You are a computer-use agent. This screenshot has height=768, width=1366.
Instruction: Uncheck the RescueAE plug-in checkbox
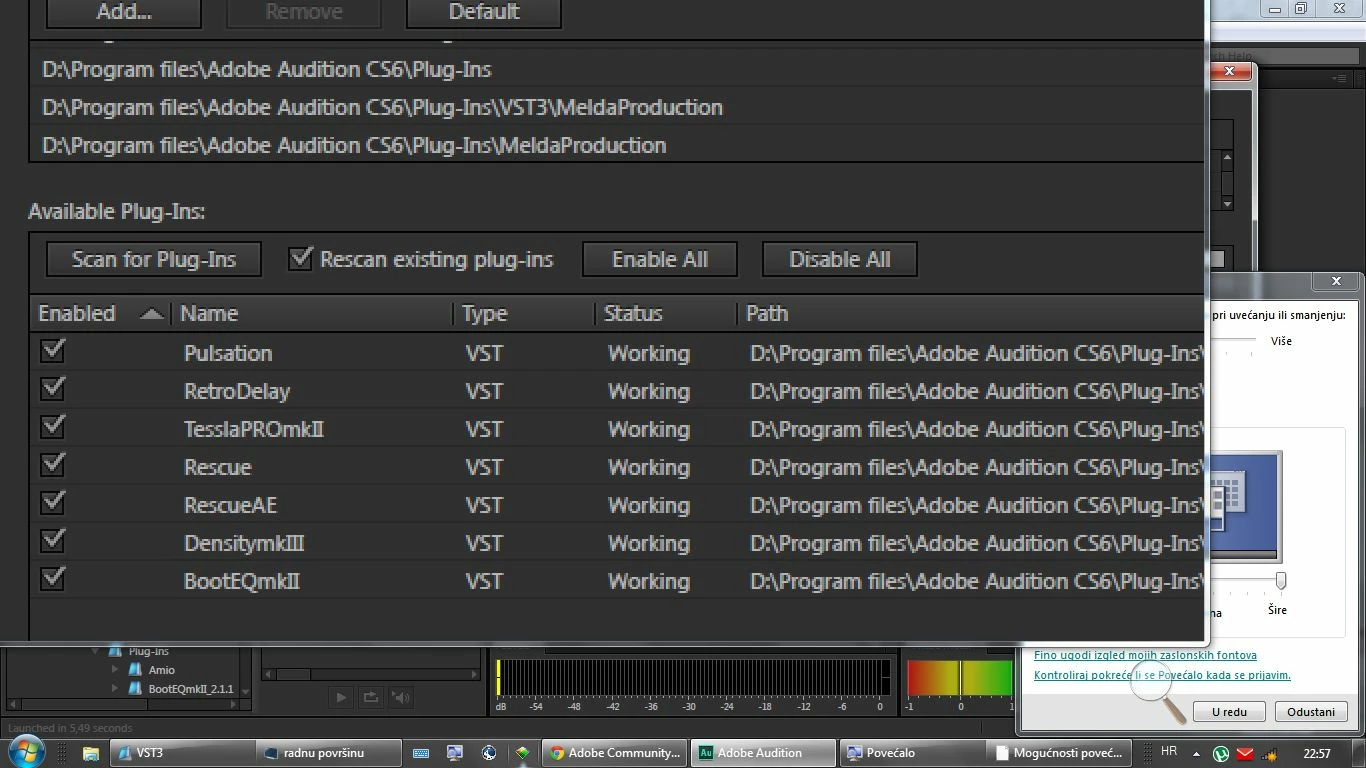pyautogui.click(x=52, y=502)
